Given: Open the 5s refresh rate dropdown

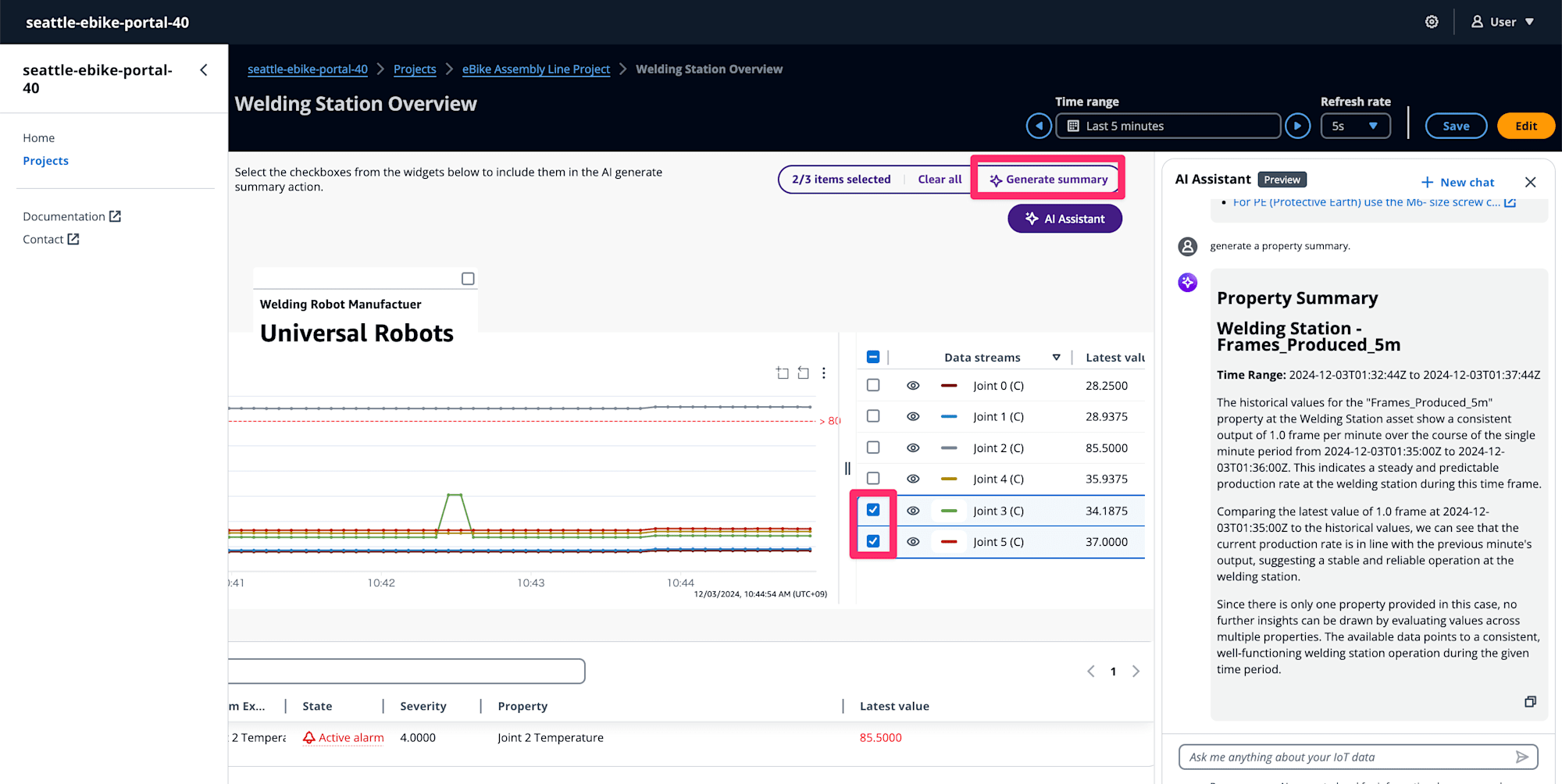Looking at the screenshot, I should 1356,126.
